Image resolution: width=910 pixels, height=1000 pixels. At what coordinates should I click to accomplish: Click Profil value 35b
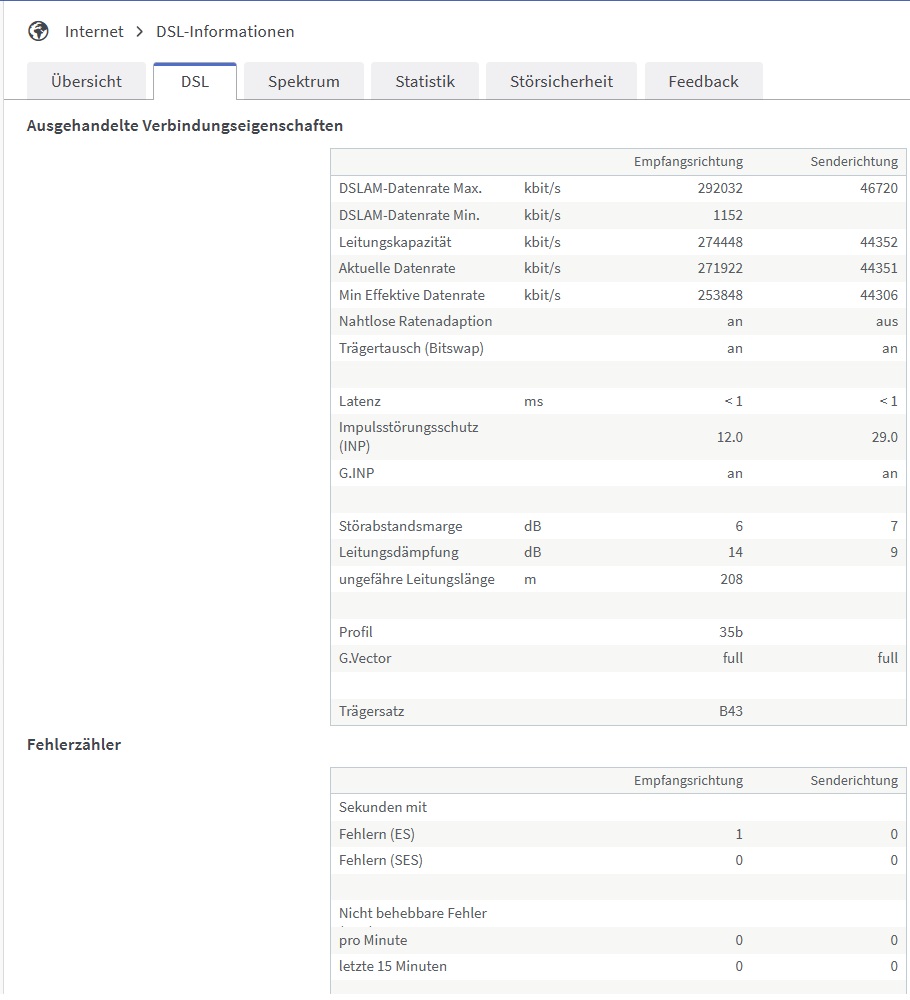coord(731,632)
